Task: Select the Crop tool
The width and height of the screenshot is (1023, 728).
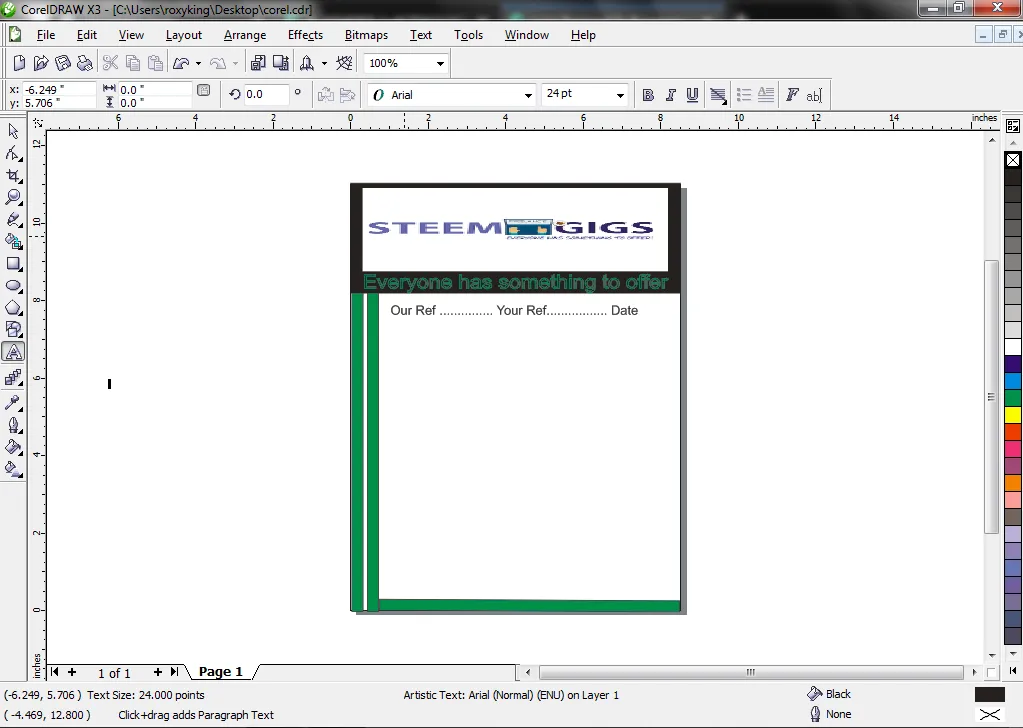Action: pyautogui.click(x=13, y=175)
